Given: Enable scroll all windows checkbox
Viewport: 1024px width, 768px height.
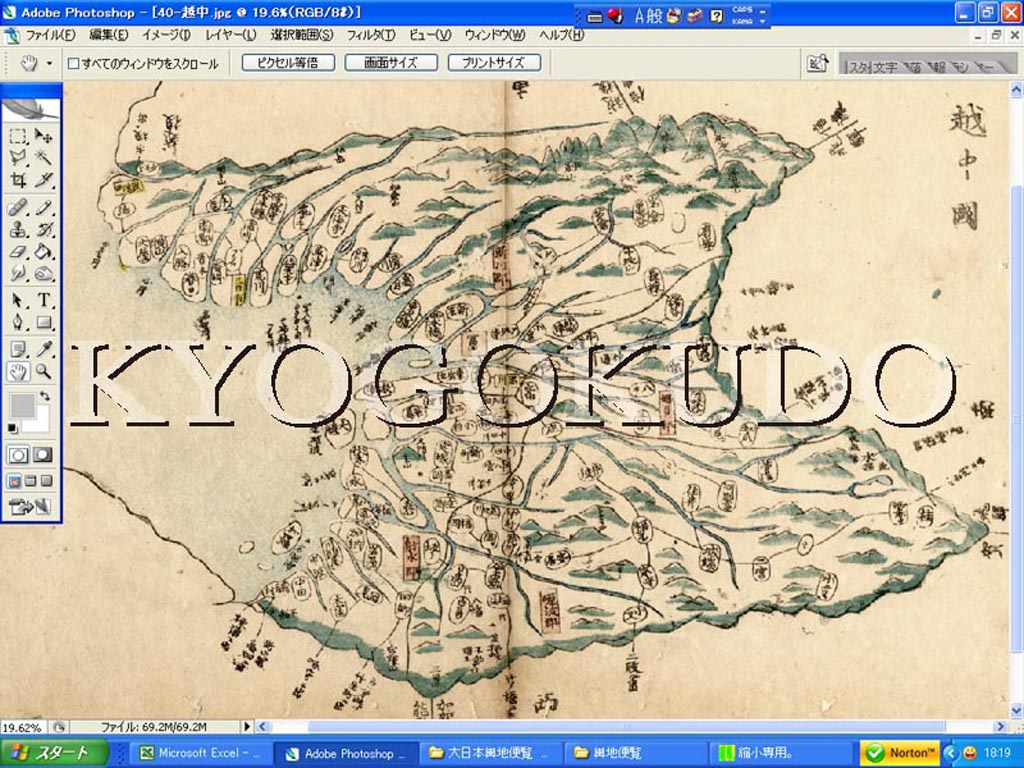Looking at the screenshot, I should pos(74,63).
